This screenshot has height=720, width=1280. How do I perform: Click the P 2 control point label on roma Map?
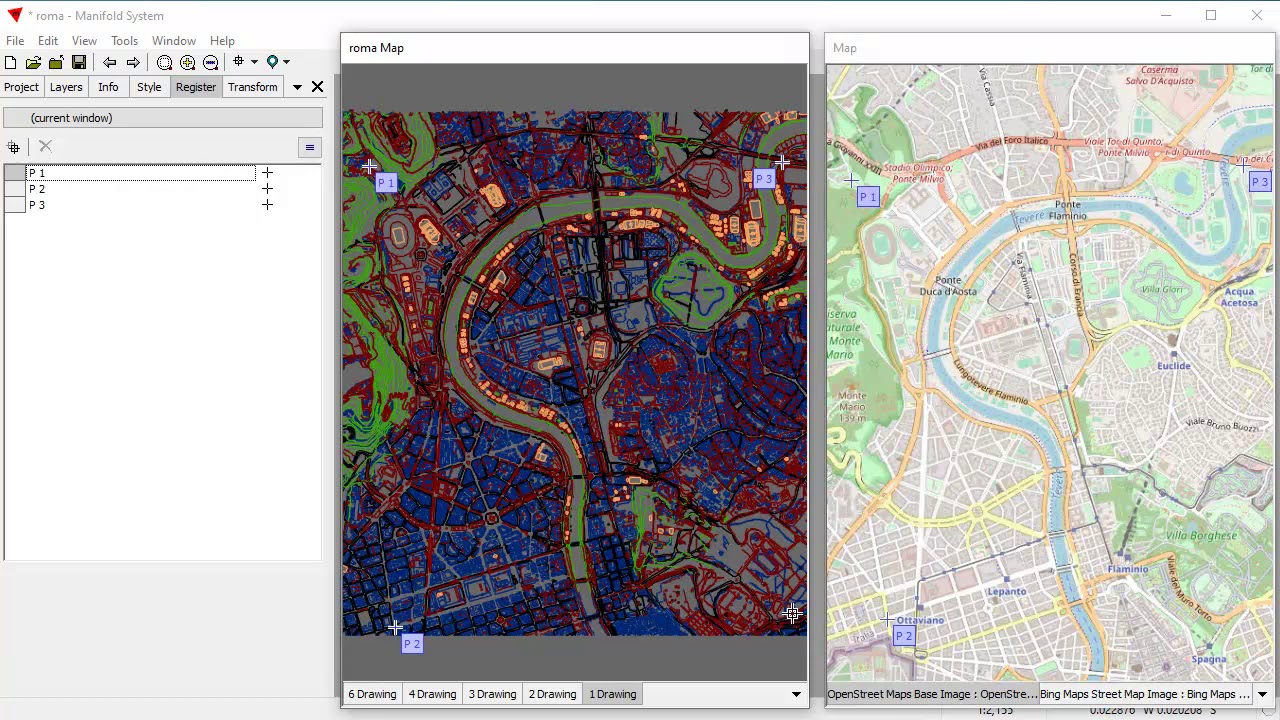point(412,644)
